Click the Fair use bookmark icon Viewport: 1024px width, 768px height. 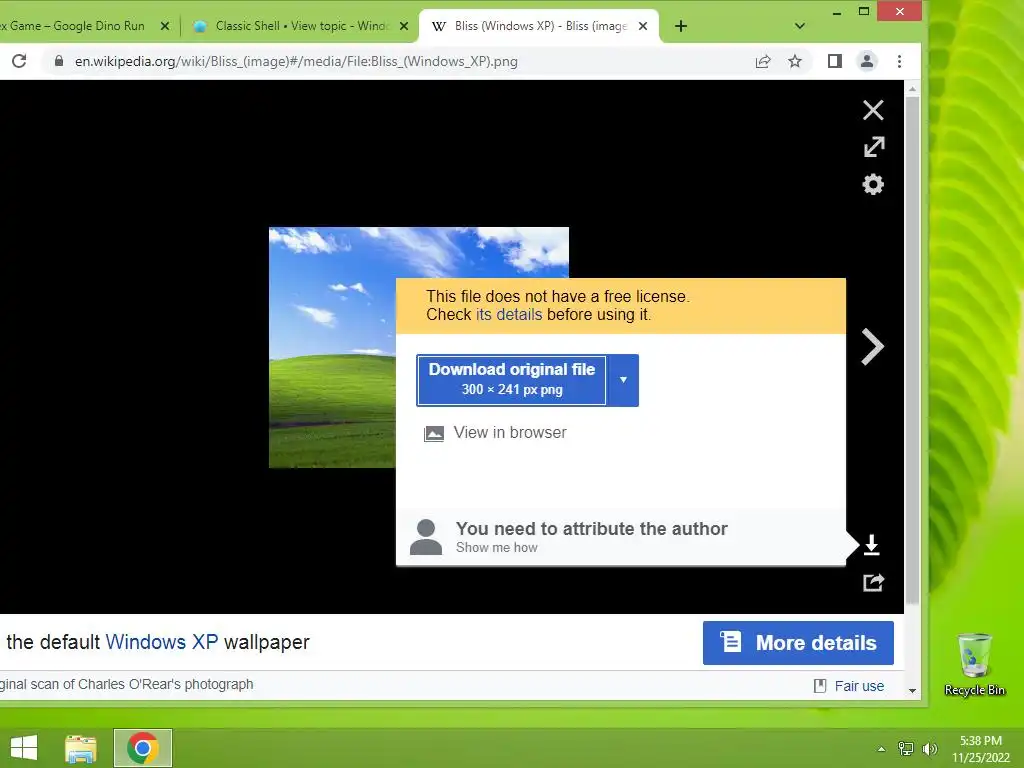pos(820,686)
